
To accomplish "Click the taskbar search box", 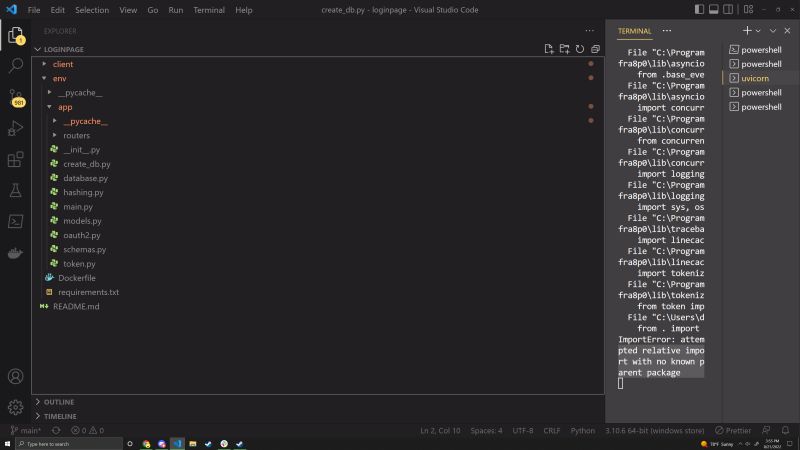I will 69,444.
